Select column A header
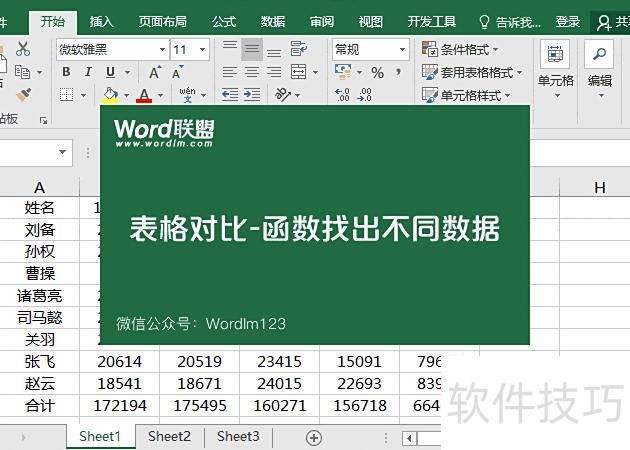Viewport: 630px width, 450px height. (39, 187)
